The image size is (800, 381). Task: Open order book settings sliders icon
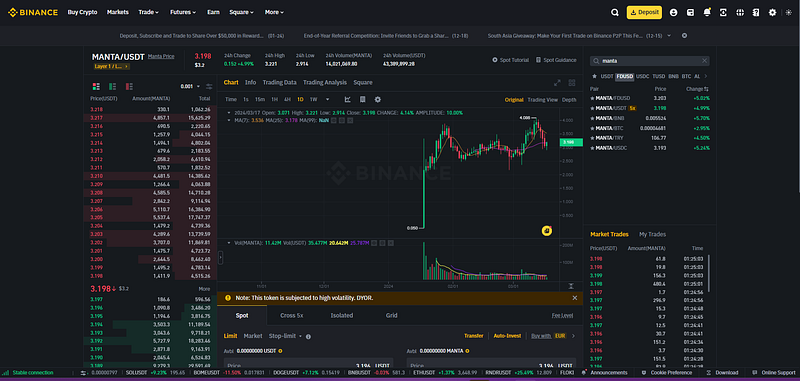[x=209, y=86]
